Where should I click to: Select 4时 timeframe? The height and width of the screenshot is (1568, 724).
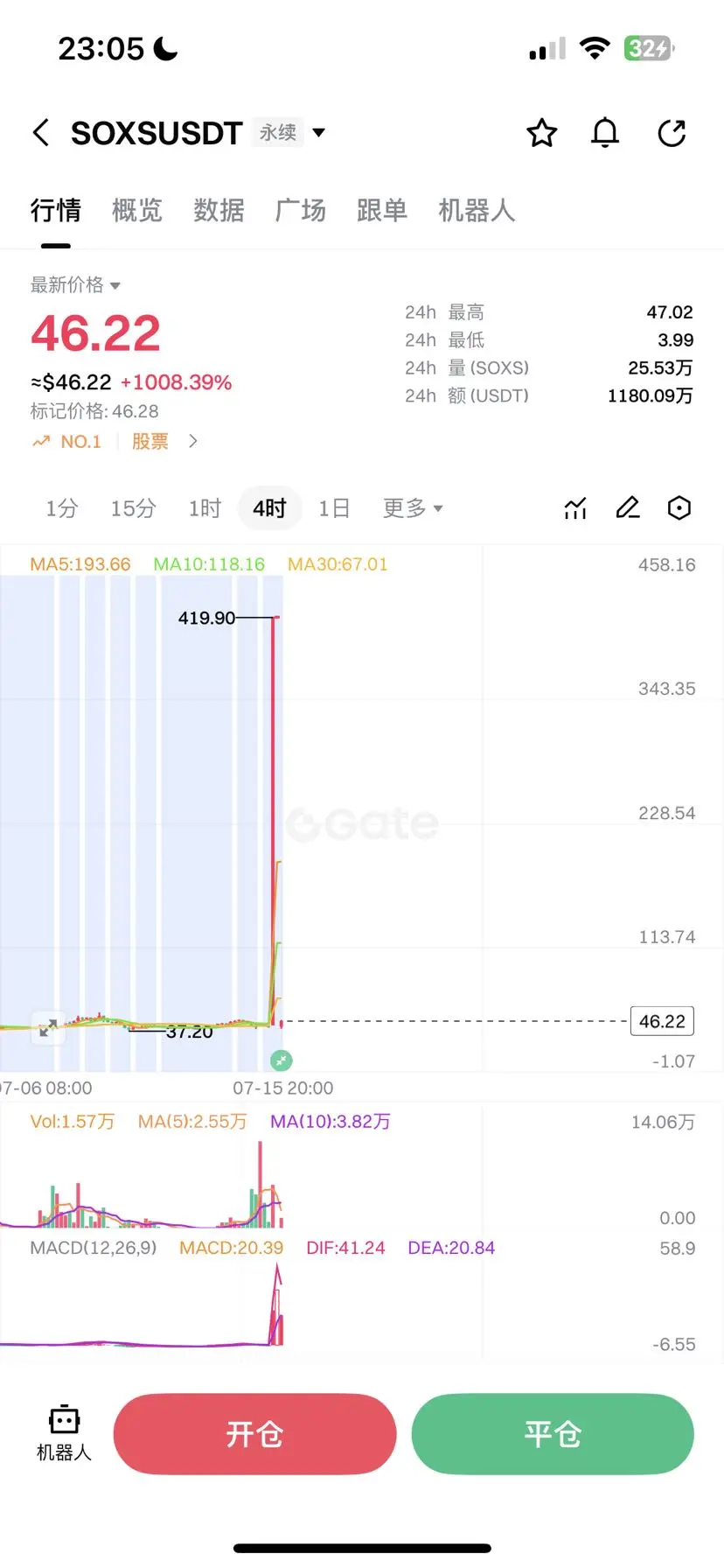click(269, 508)
